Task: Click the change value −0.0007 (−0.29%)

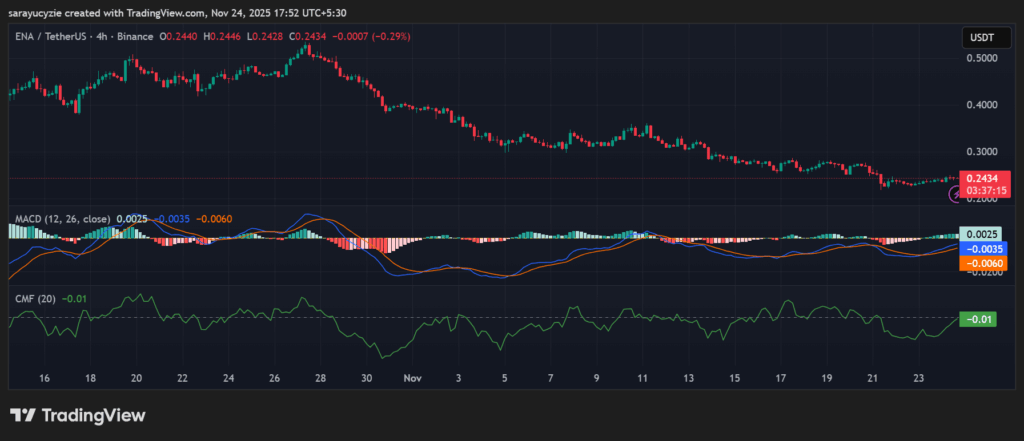Action: tap(372, 37)
